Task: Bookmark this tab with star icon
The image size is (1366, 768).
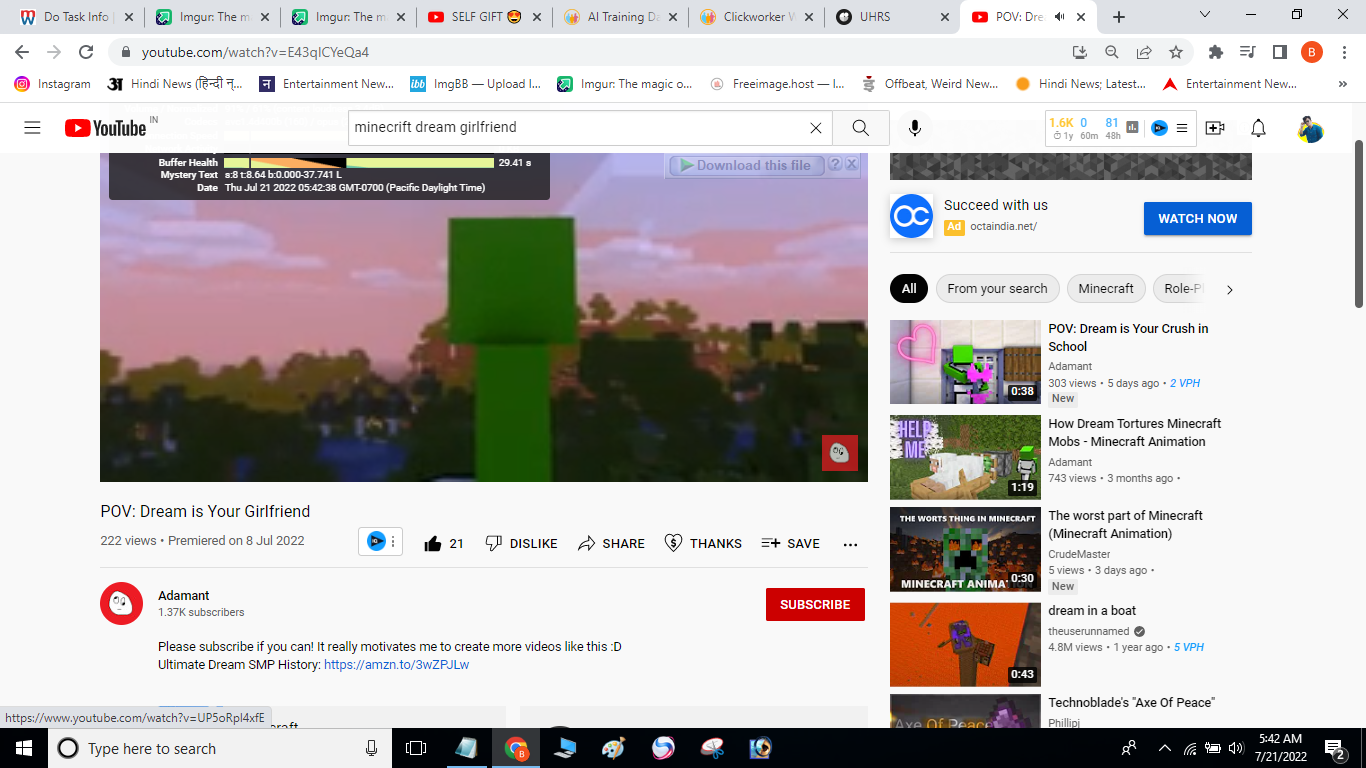Action: [1176, 52]
